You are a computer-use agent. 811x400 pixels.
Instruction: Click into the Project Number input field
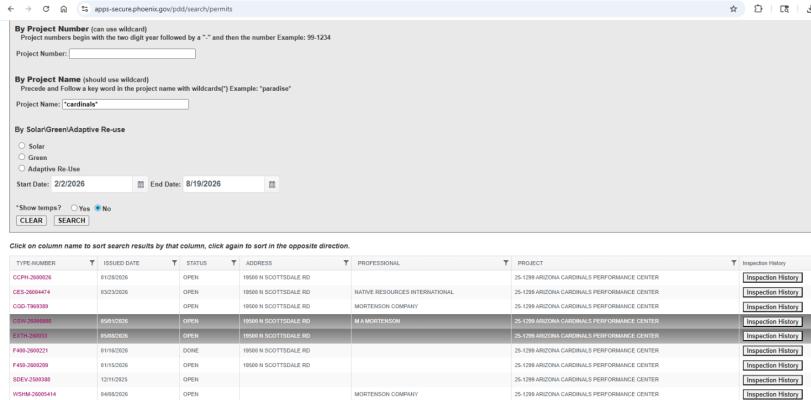click(132, 54)
